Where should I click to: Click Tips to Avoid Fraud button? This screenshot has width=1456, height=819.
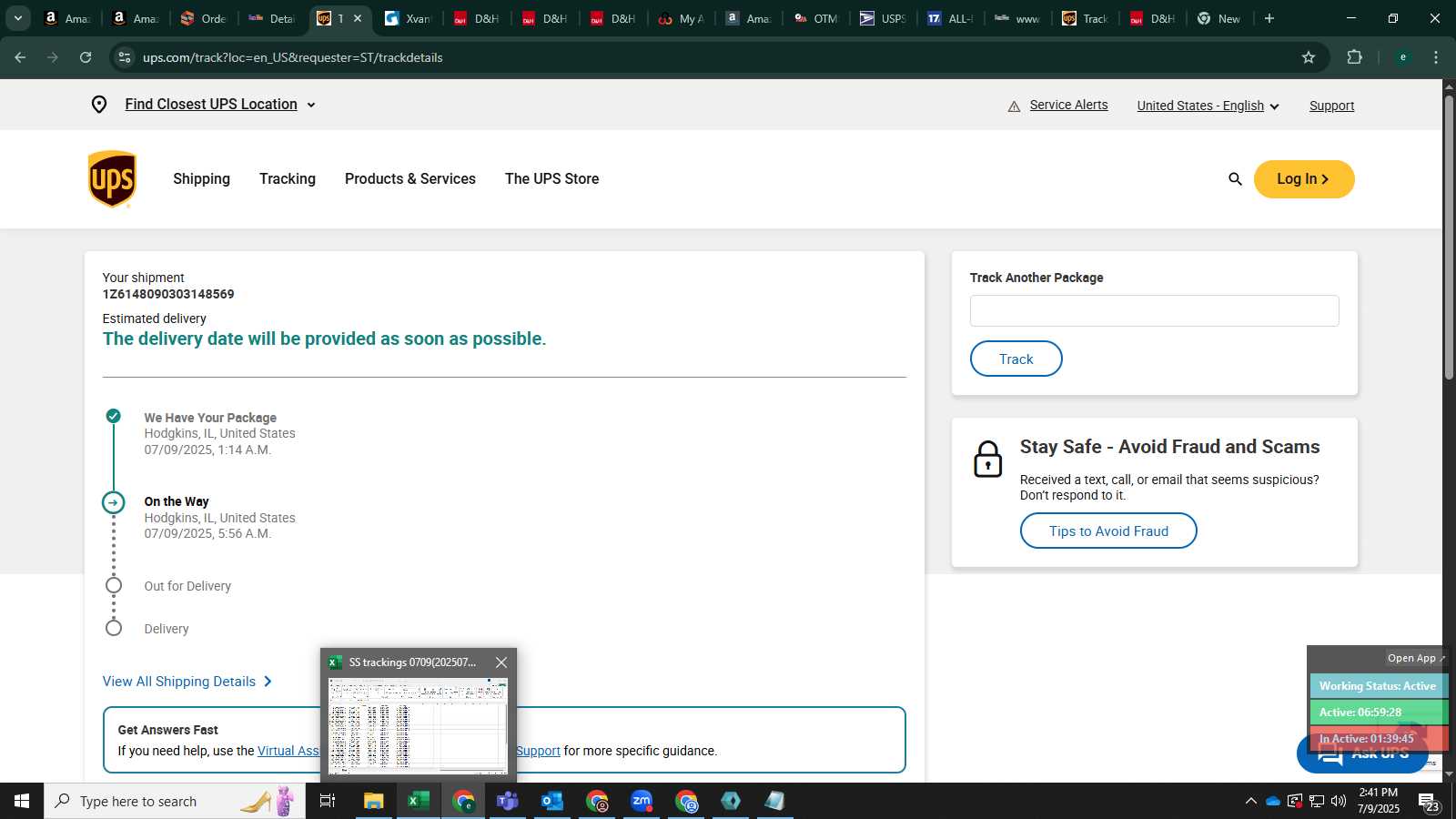(1108, 531)
